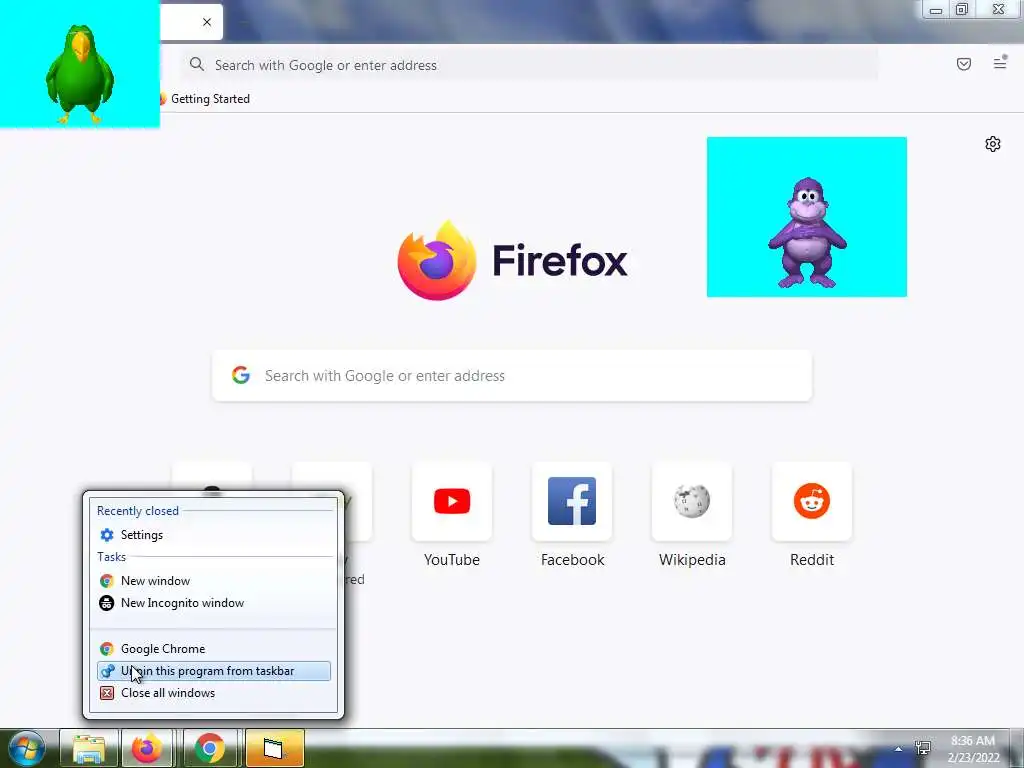This screenshot has height=768, width=1024.
Task: Open the Reddit shortcut tile
Action: click(812, 502)
